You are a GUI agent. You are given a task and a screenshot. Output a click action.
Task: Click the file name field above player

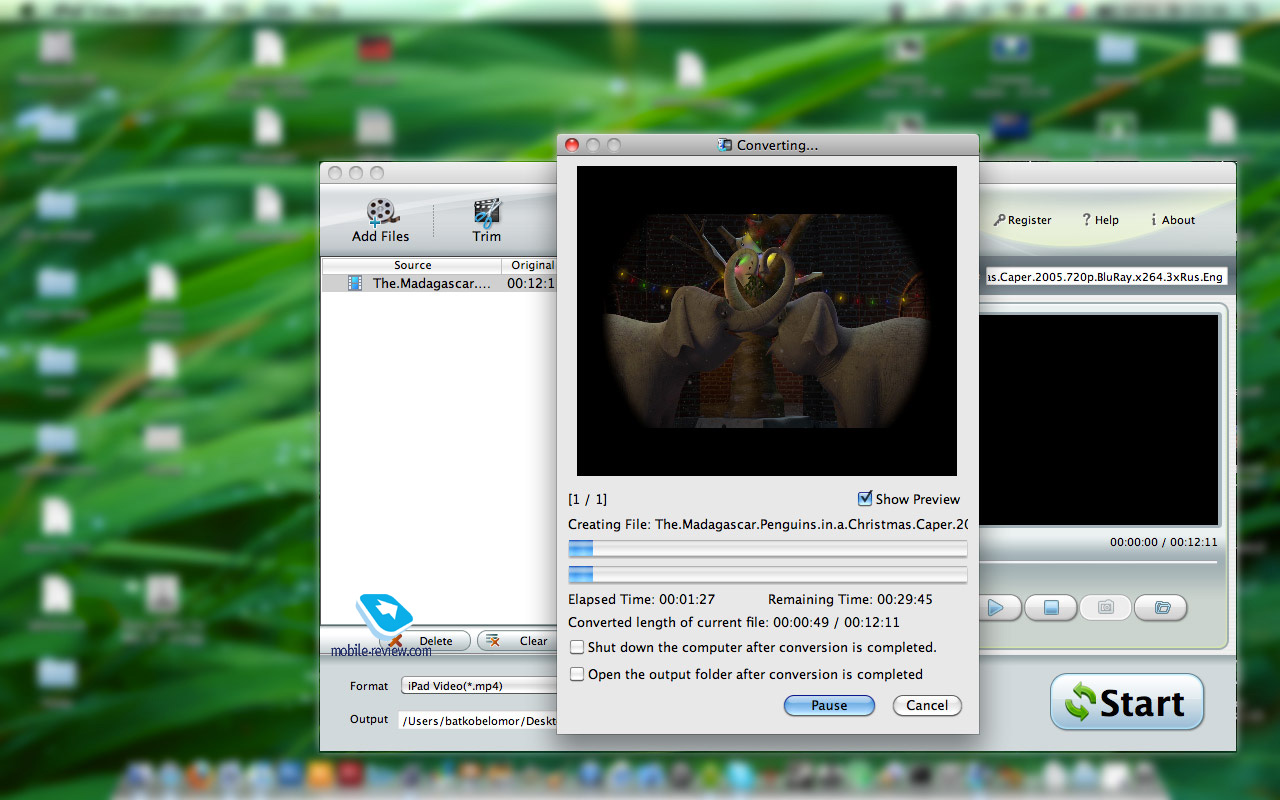coord(1107,277)
